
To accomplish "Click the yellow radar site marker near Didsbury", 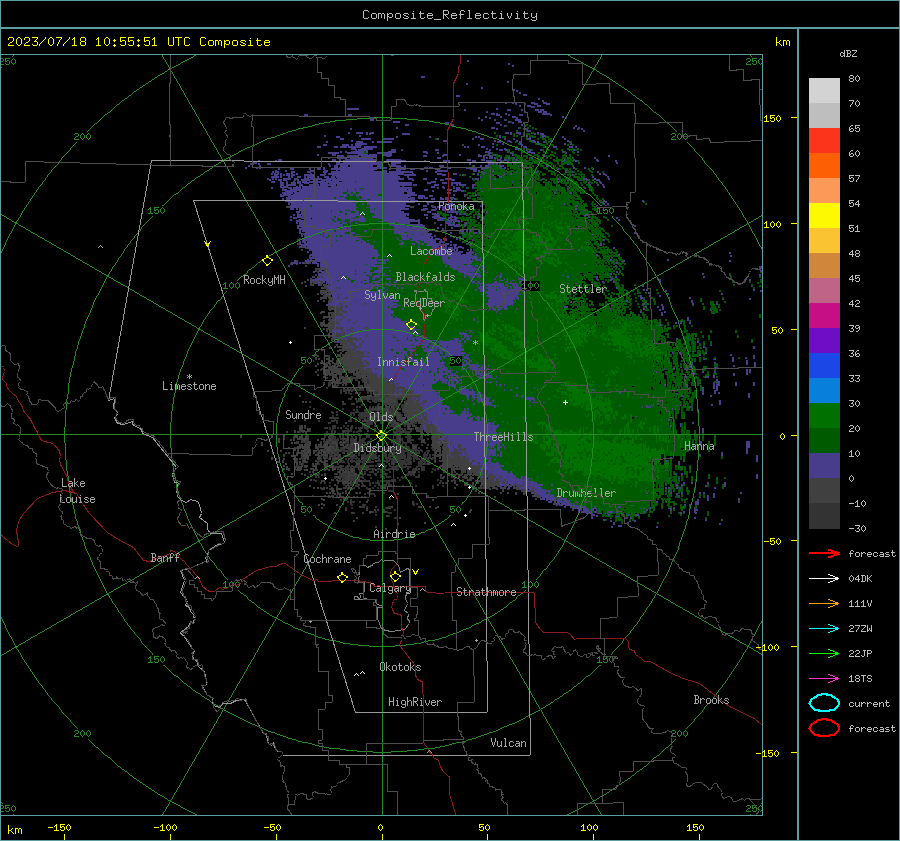I will (381, 436).
